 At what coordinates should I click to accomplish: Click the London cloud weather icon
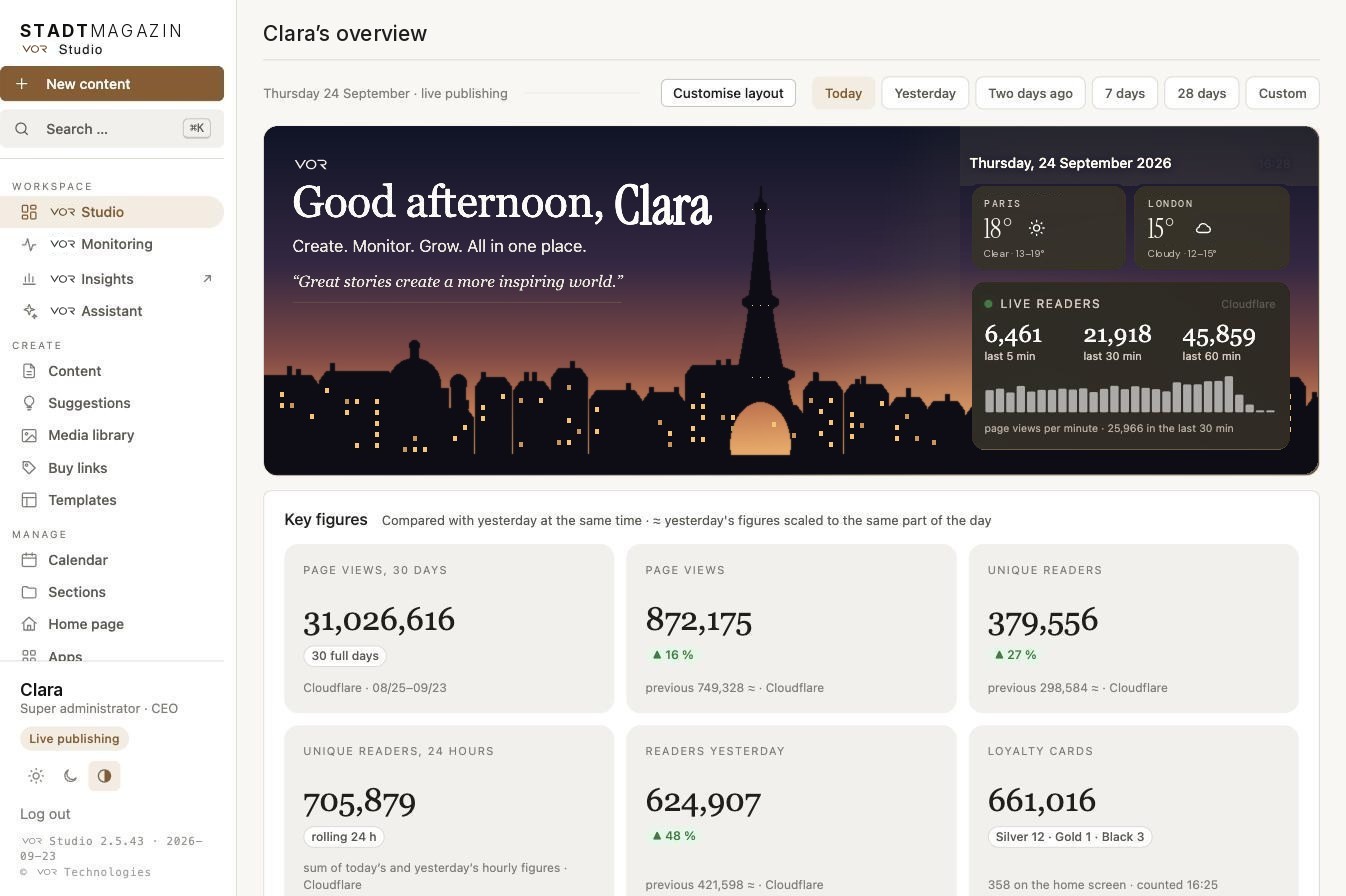point(1203,228)
